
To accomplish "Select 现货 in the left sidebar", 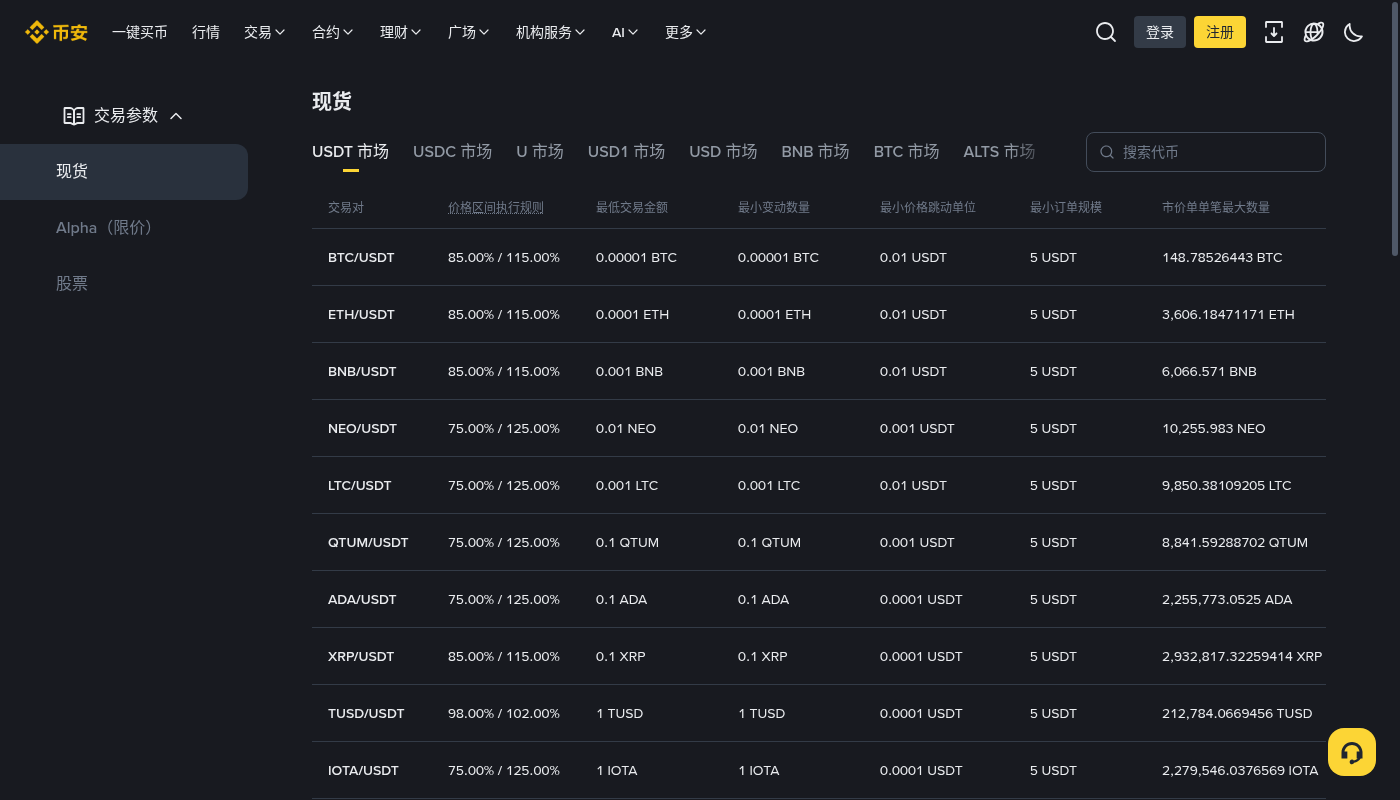I will pos(124,172).
